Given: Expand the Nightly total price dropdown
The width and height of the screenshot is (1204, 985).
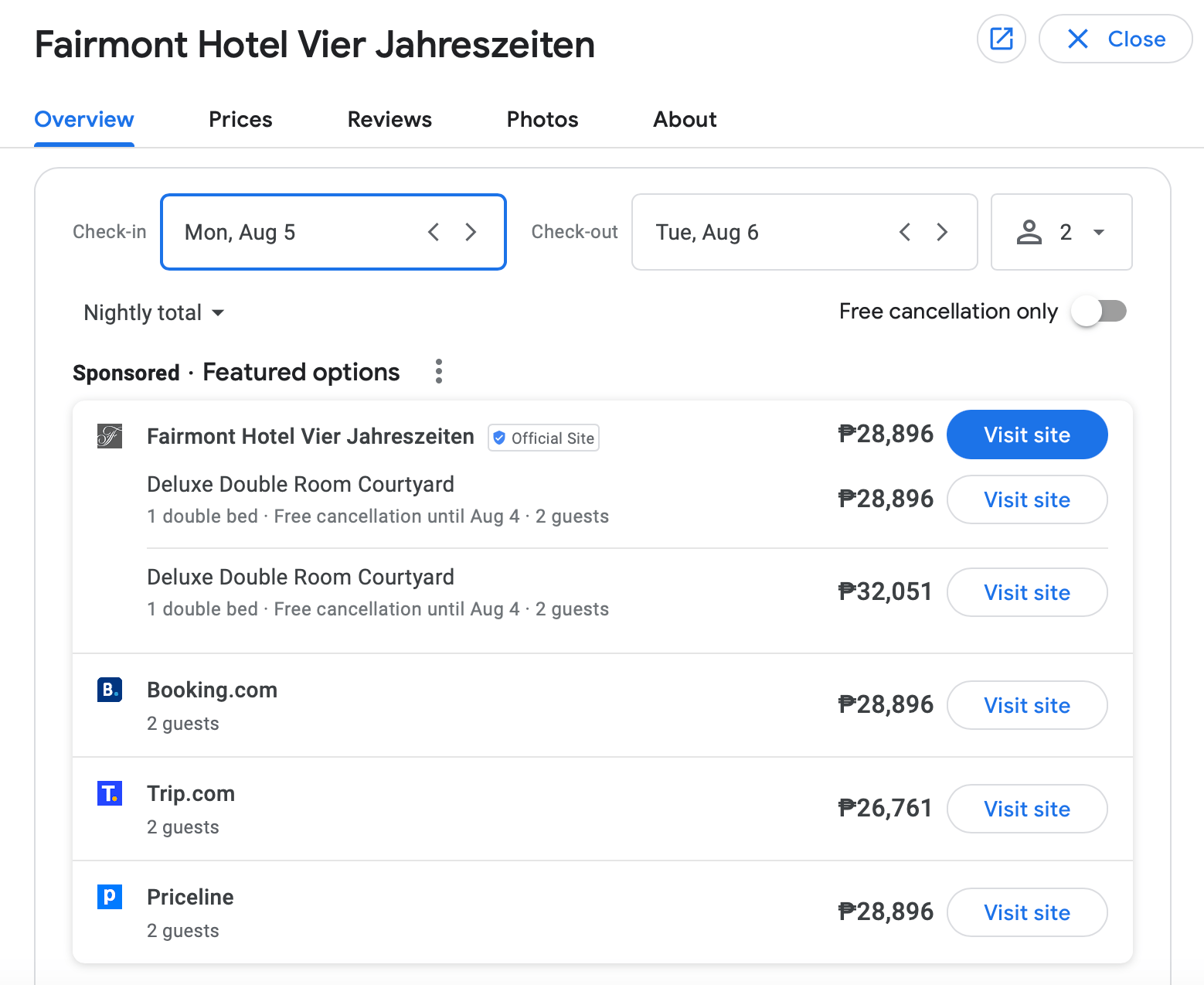Looking at the screenshot, I should click(154, 312).
